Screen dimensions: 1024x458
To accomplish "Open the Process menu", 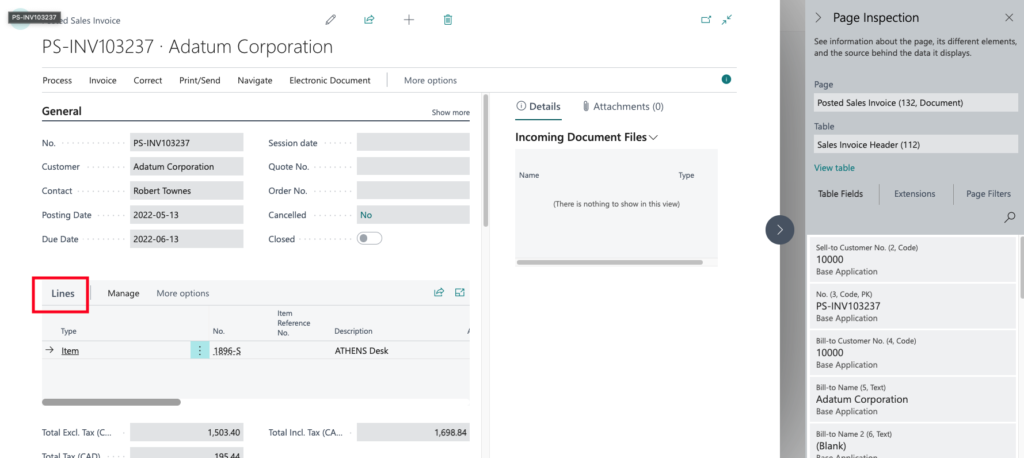I will [x=57, y=80].
